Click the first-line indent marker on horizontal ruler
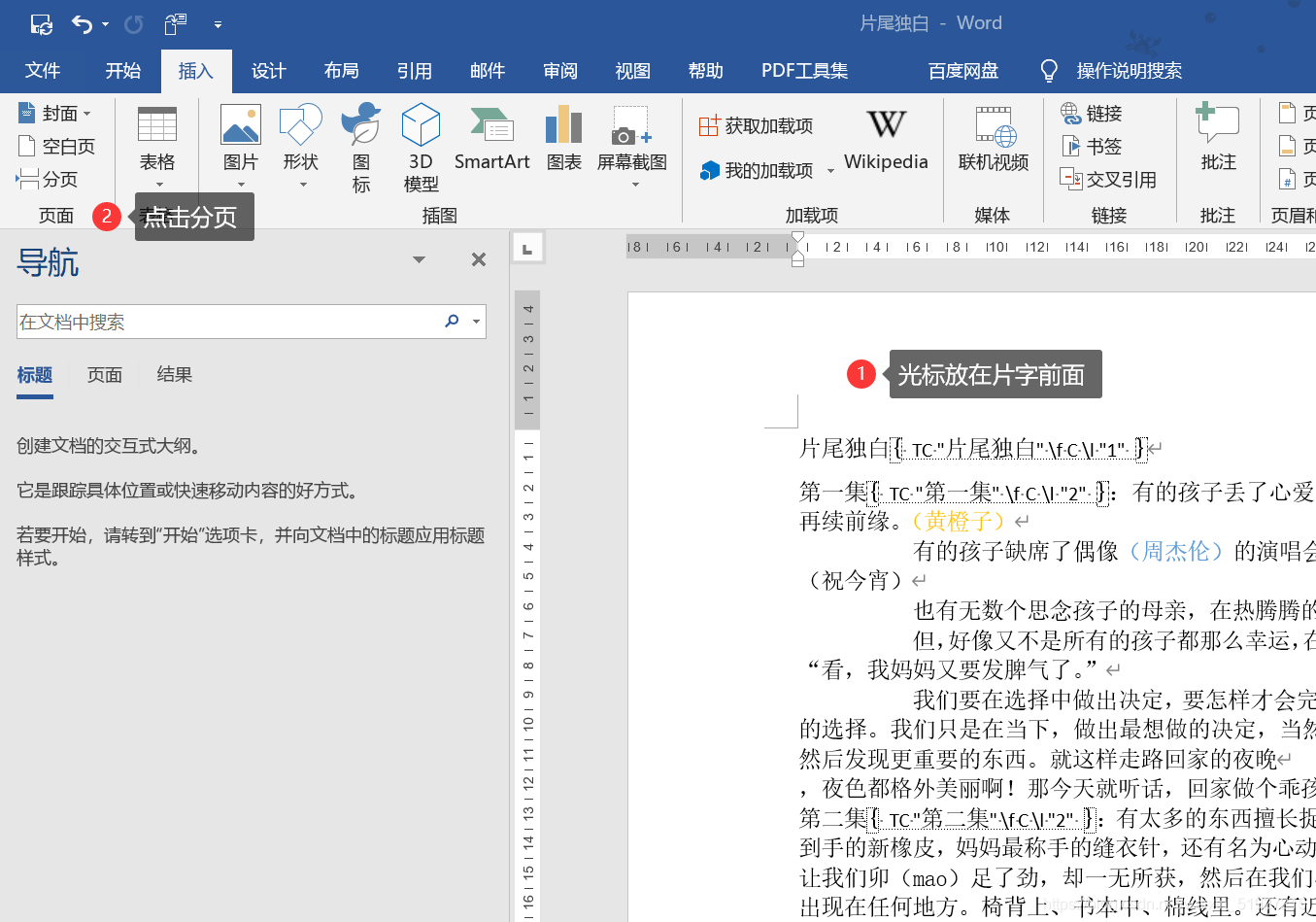1316x922 pixels. (x=797, y=238)
